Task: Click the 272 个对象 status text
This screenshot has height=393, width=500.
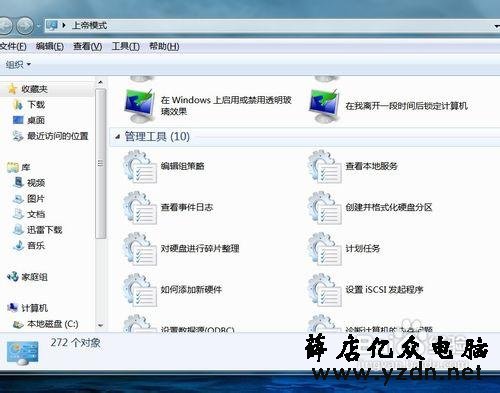Action: [75, 343]
